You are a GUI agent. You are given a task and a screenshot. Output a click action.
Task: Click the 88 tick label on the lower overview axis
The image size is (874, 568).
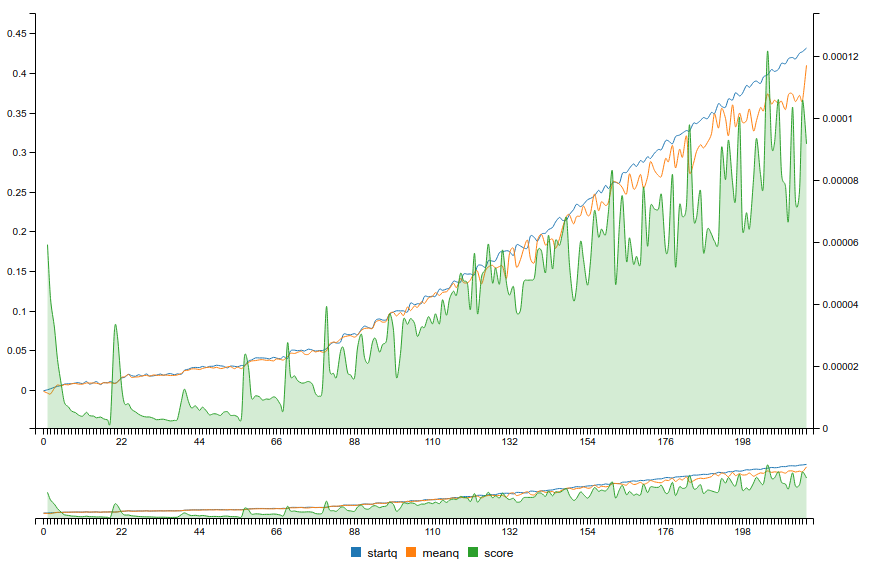355,533
